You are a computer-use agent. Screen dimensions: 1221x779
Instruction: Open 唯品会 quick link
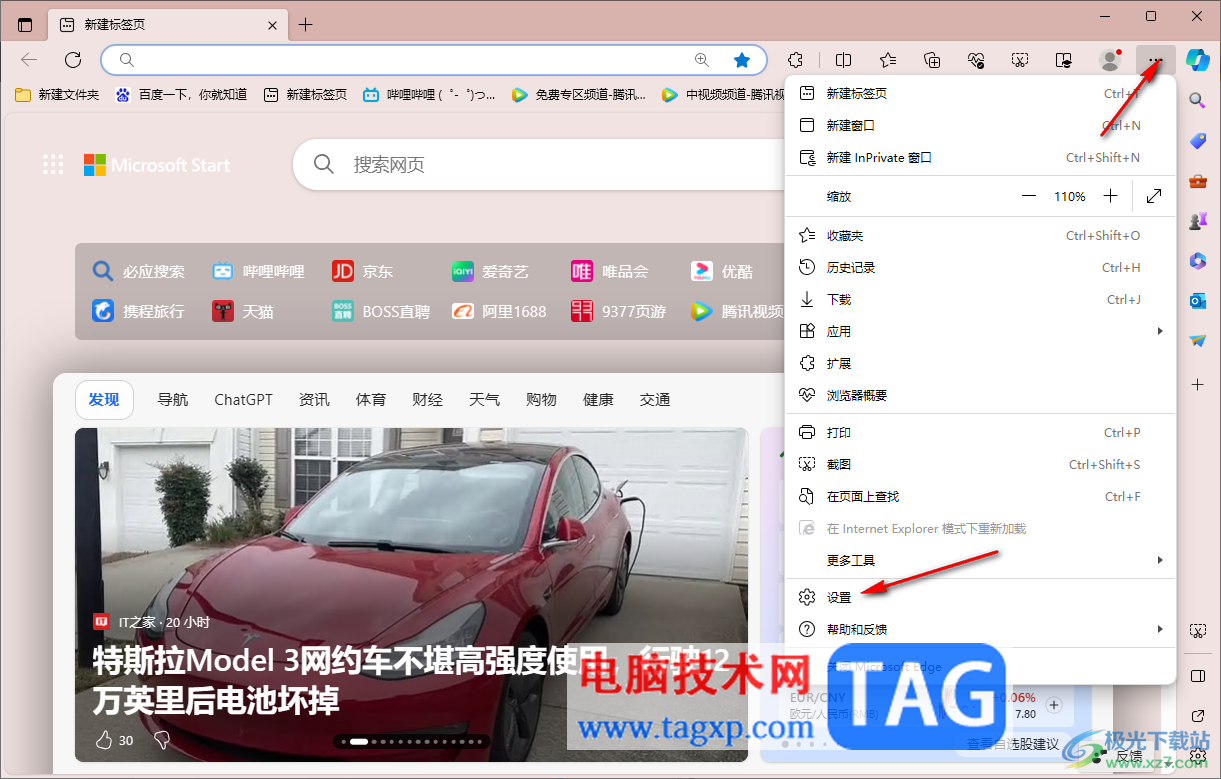coord(610,271)
